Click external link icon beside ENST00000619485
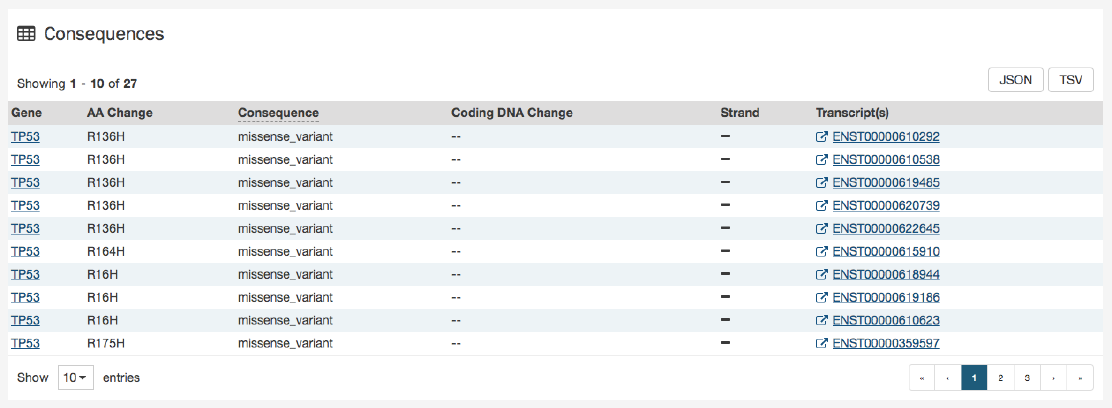1112x408 pixels. pos(822,182)
